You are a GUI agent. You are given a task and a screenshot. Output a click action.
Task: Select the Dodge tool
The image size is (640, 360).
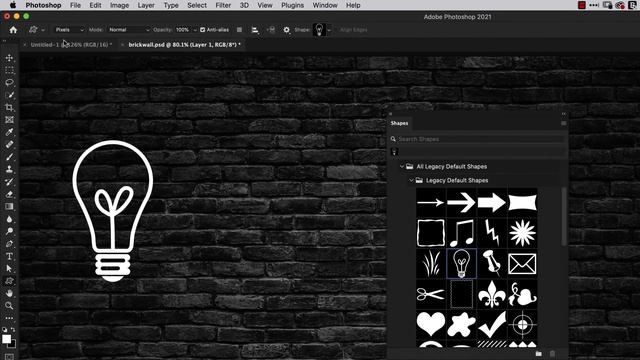(9, 231)
